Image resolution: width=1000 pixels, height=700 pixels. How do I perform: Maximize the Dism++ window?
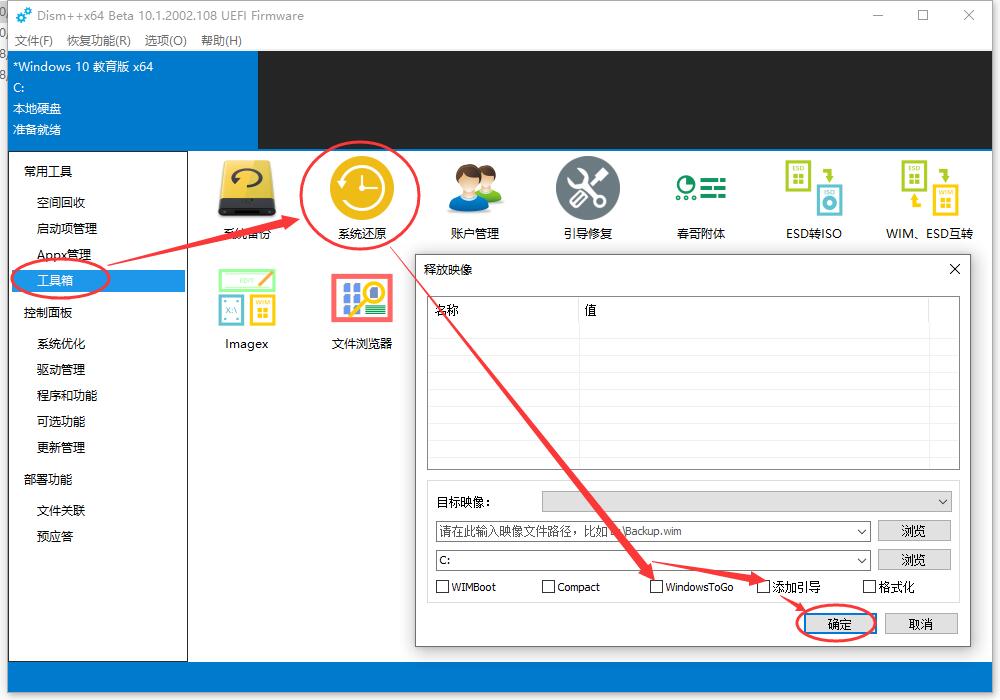coord(923,15)
